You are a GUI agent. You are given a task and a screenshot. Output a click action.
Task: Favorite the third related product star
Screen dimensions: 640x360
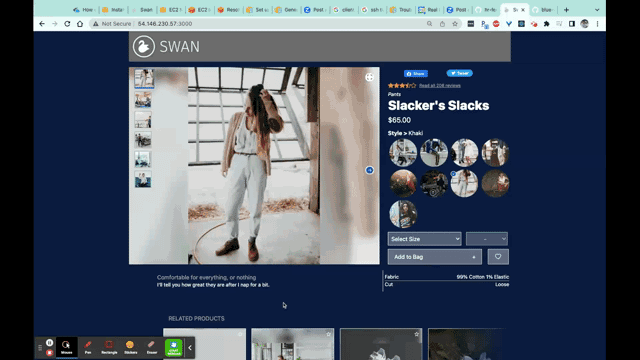416,334
